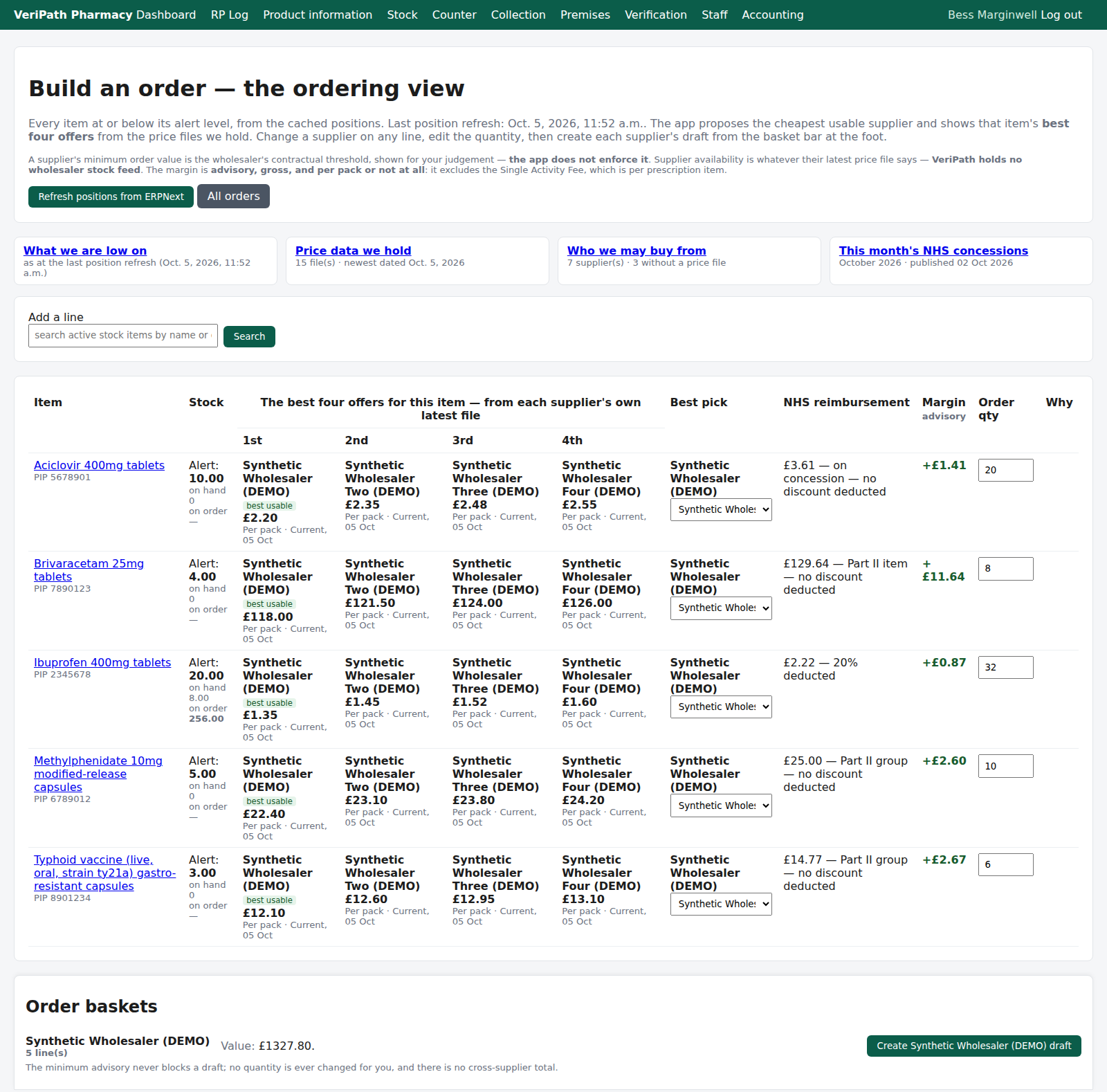This screenshot has width=1107, height=1092.
Task: Edit the Methylphenidate order quantity field
Action: point(1005,766)
